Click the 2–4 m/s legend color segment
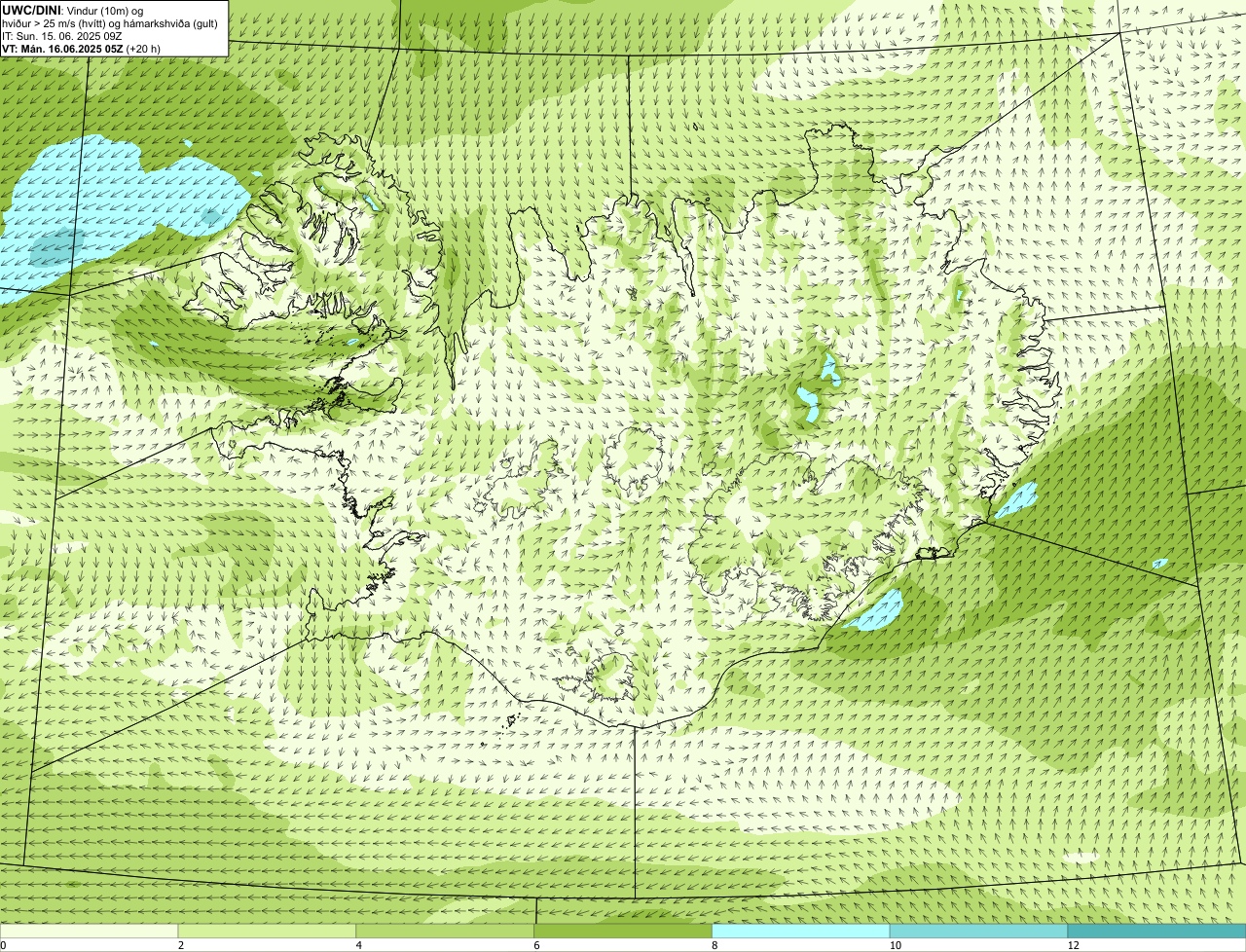The width and height of the screenshot is (1246, 952). (267, 931)
